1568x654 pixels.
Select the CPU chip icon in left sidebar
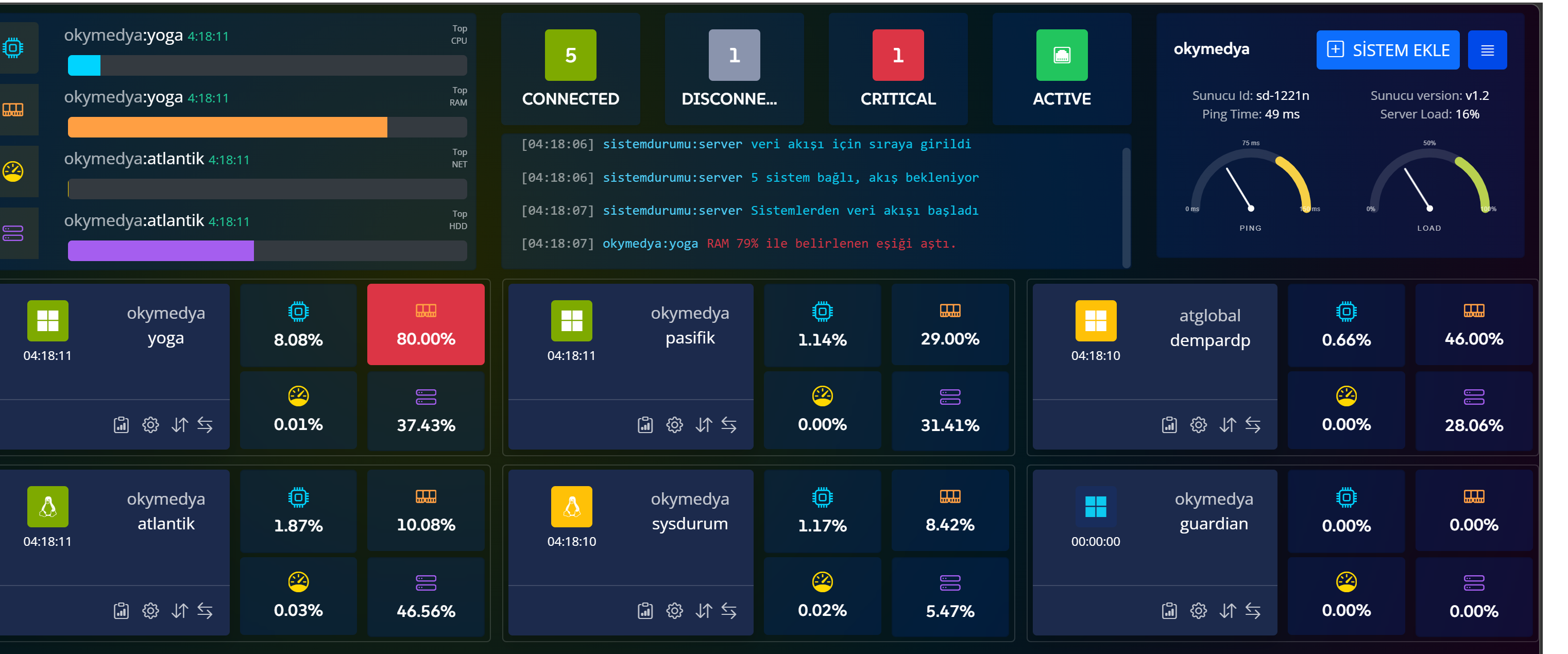click(x=13, y=47)
